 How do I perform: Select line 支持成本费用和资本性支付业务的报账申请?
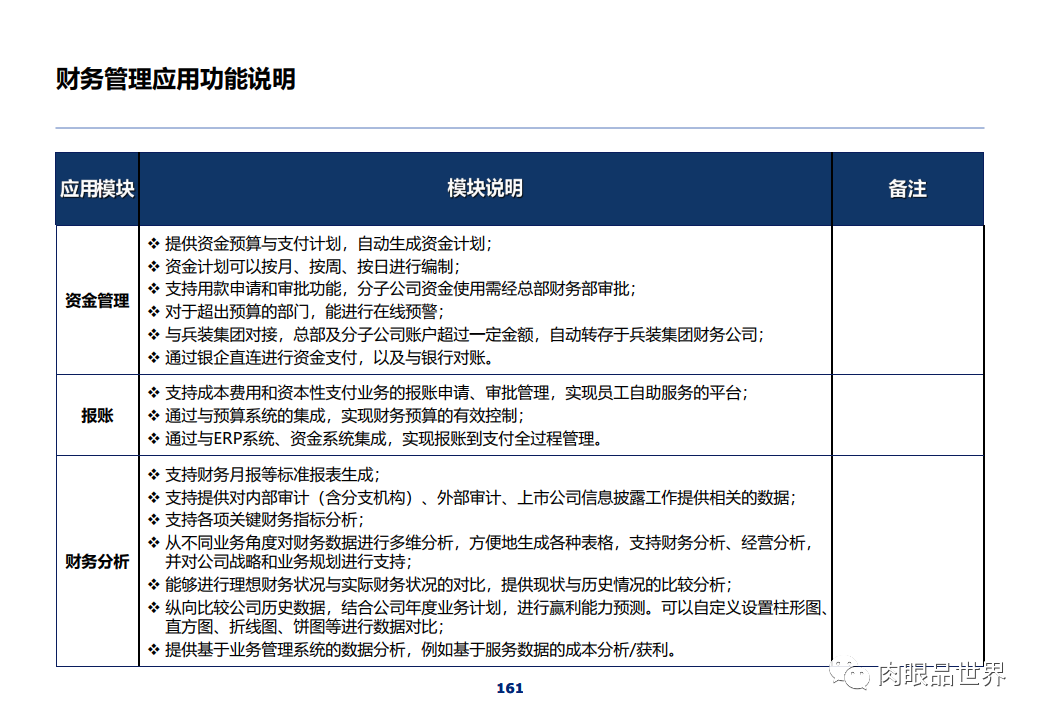coord(448,393)
